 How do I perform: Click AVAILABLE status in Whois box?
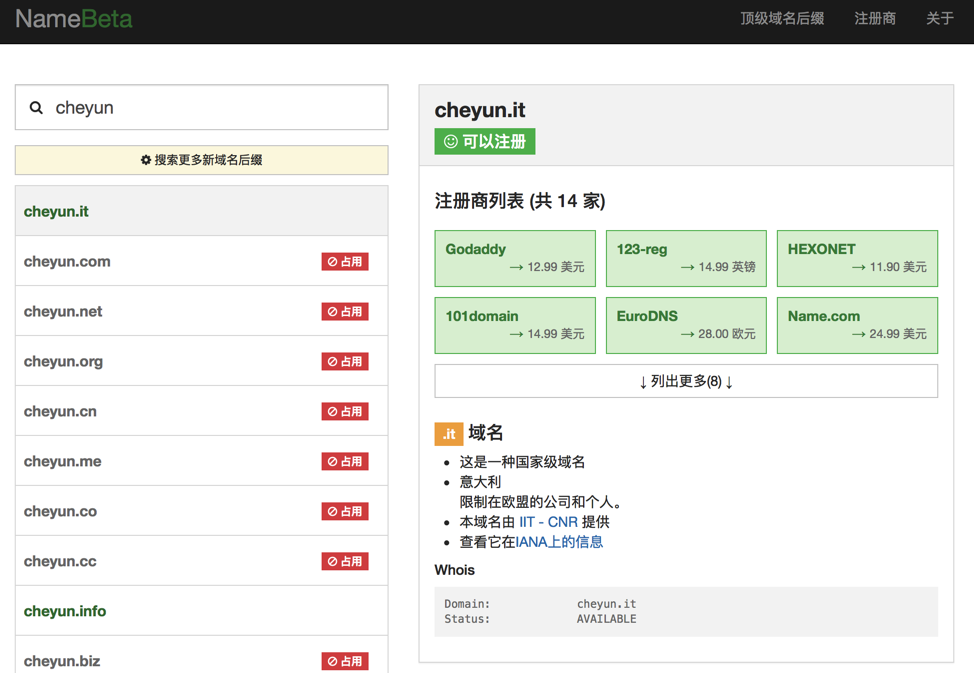(606, 619)
